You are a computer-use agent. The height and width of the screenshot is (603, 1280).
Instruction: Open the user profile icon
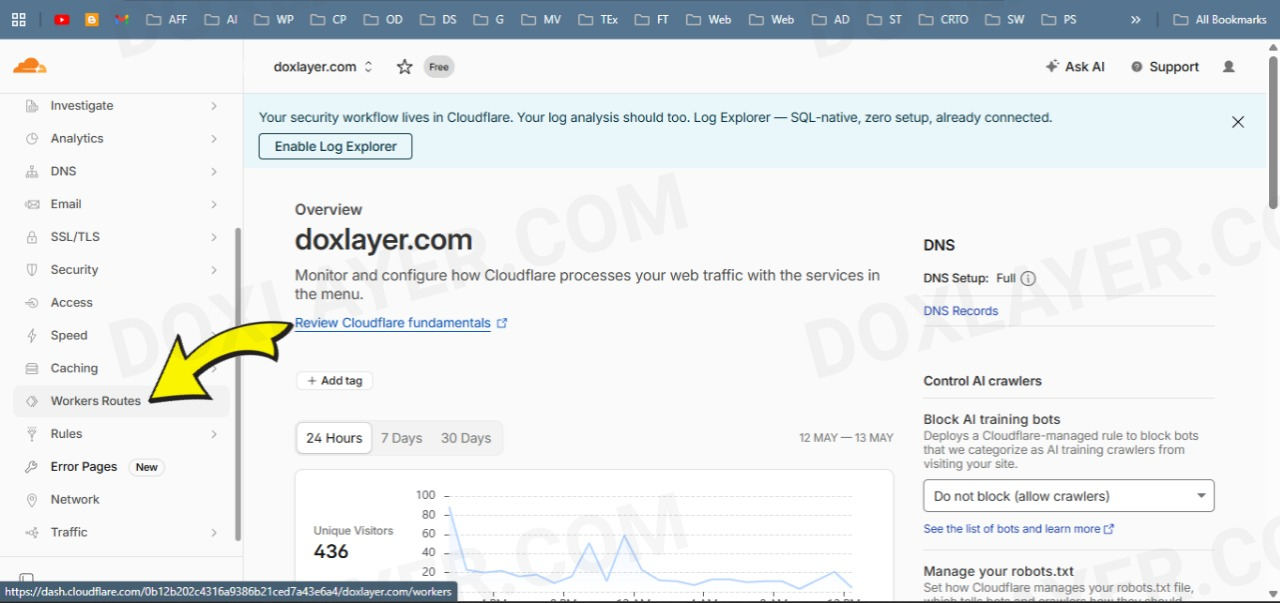1229,67
